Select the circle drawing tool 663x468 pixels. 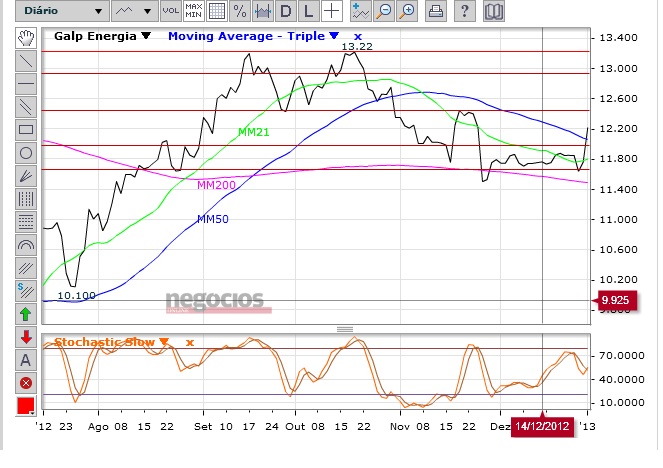(x=26, y=153)
